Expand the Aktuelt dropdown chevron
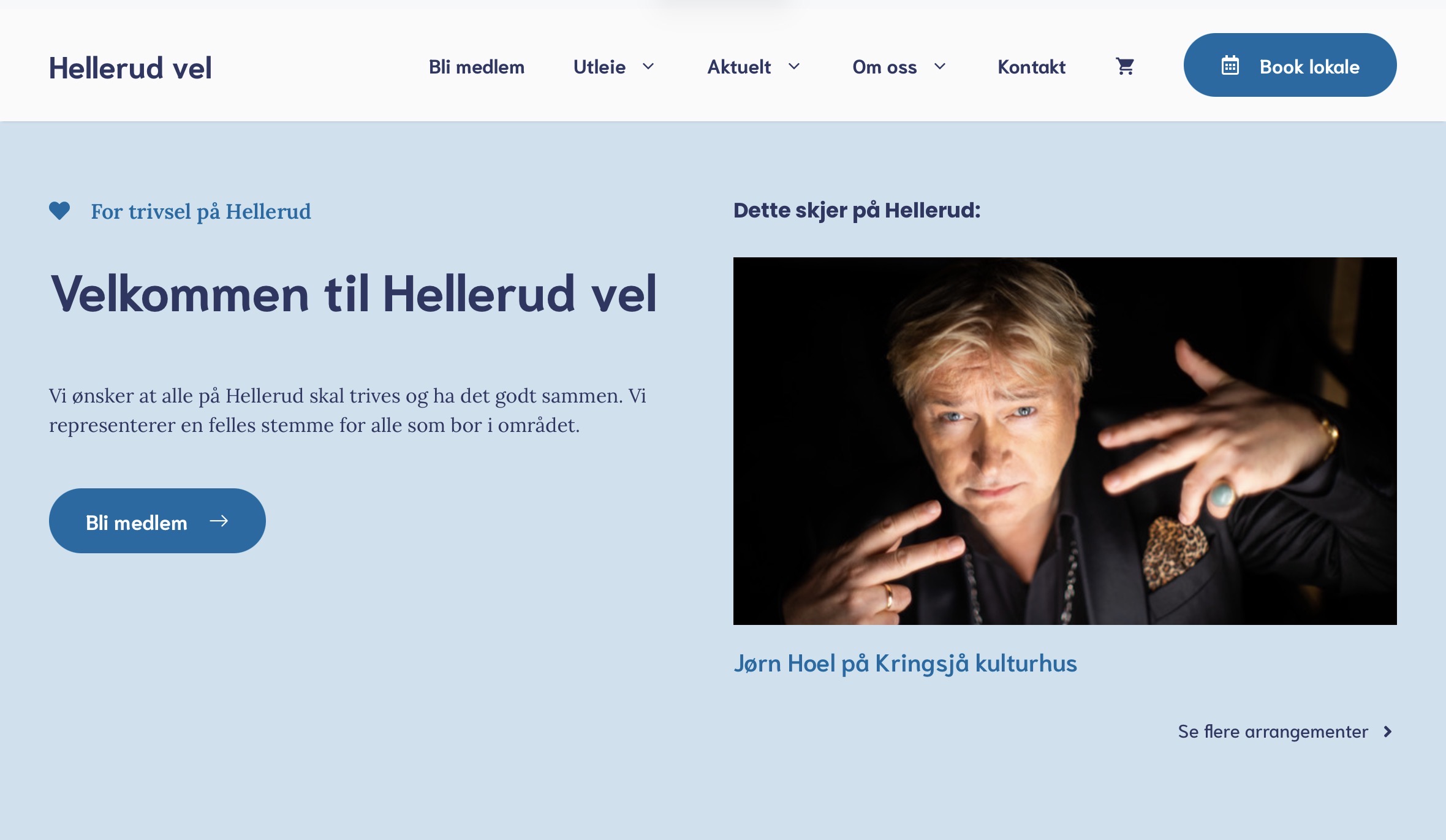Screen dimensions: 1446x840 coord(794,66)
